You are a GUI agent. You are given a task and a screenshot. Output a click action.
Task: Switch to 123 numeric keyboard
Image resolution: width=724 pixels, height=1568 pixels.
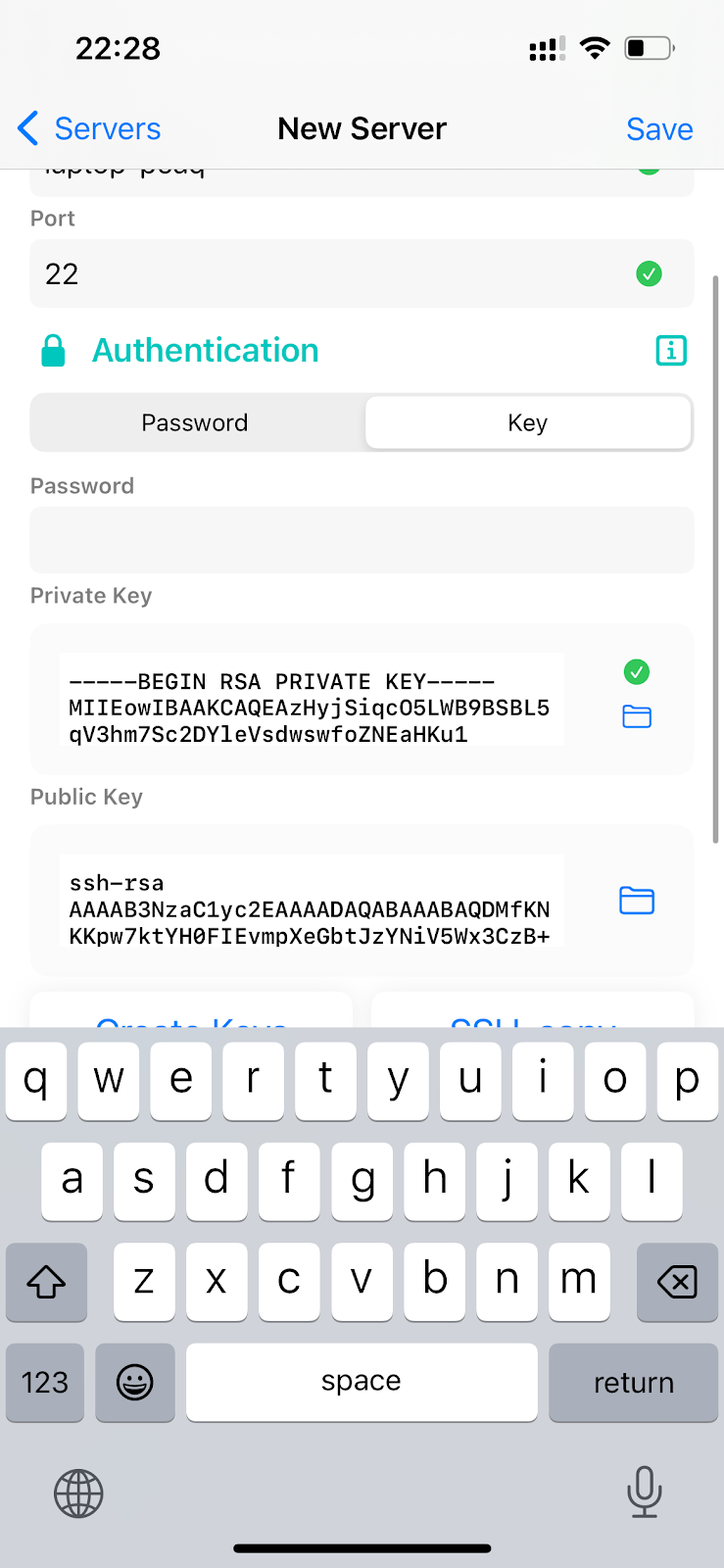(45, 1382)
